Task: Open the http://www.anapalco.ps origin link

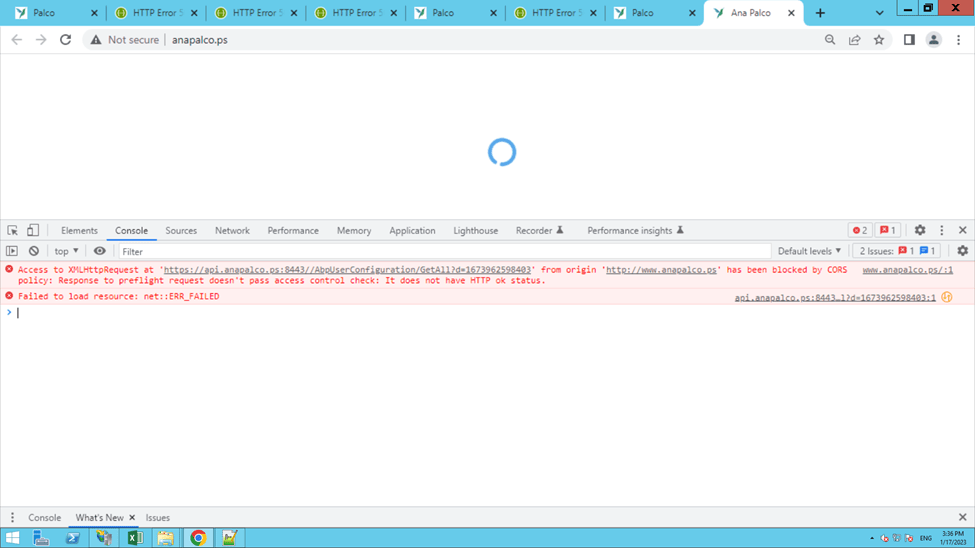Action: [x=661, y=270]
